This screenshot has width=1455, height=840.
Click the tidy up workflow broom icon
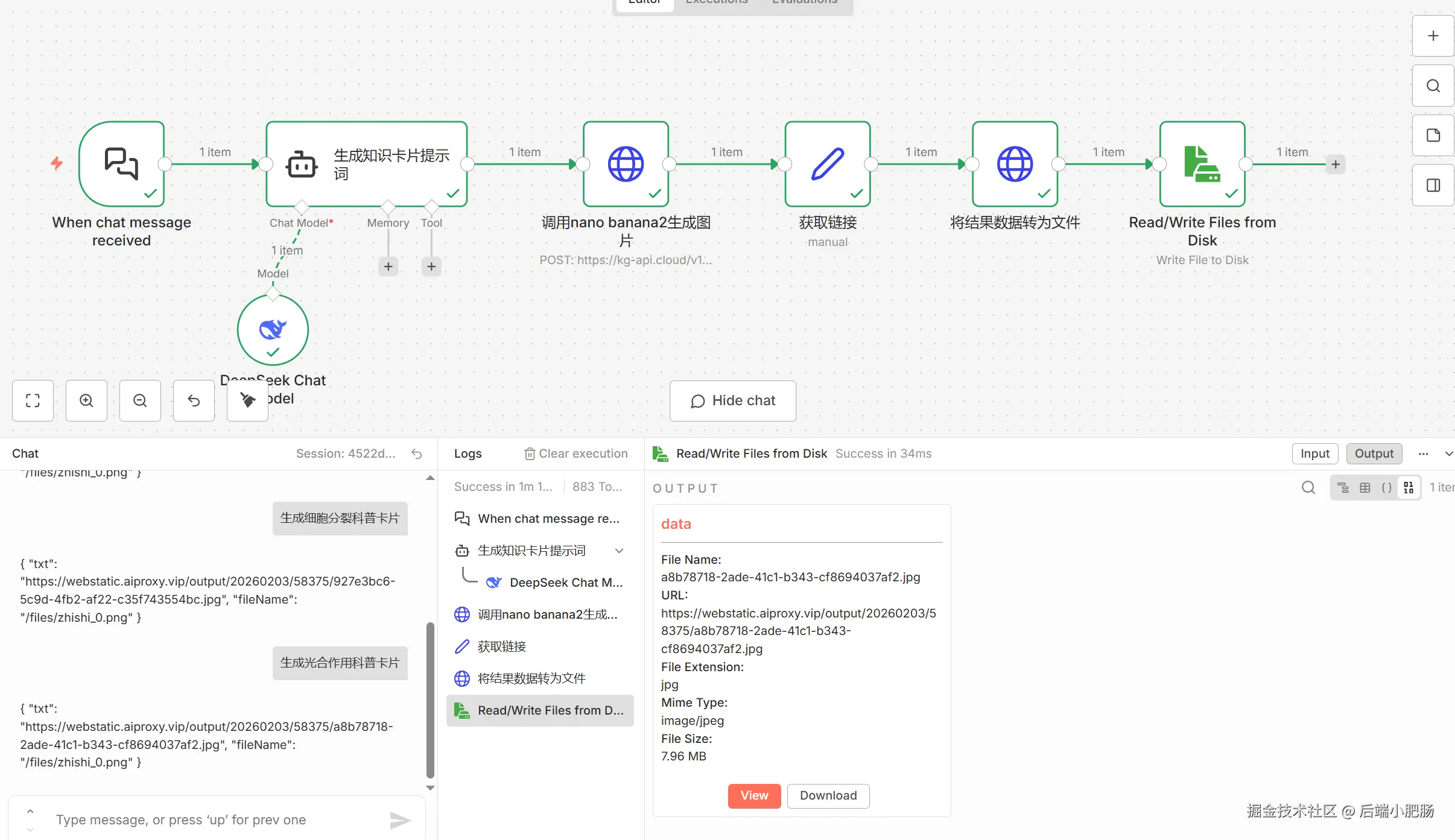[x=247, y=400]
